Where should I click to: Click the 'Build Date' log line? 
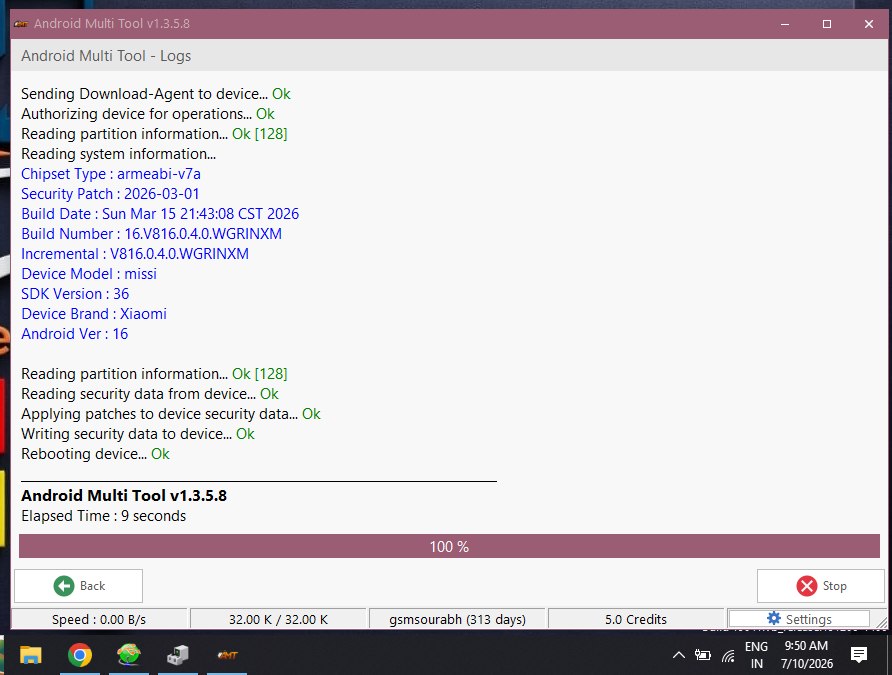(x=160, y=214)
